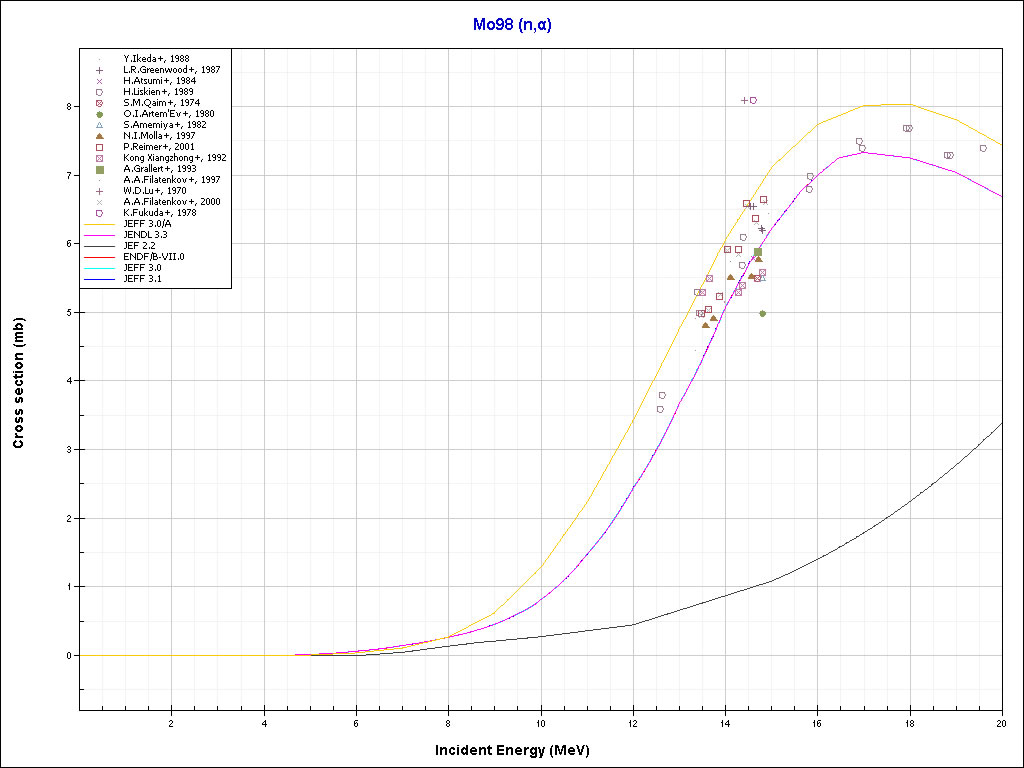Screen dimensions: 1024x768
Task: Click the Cross section (mb) axis label
Action: coord(18,382)
